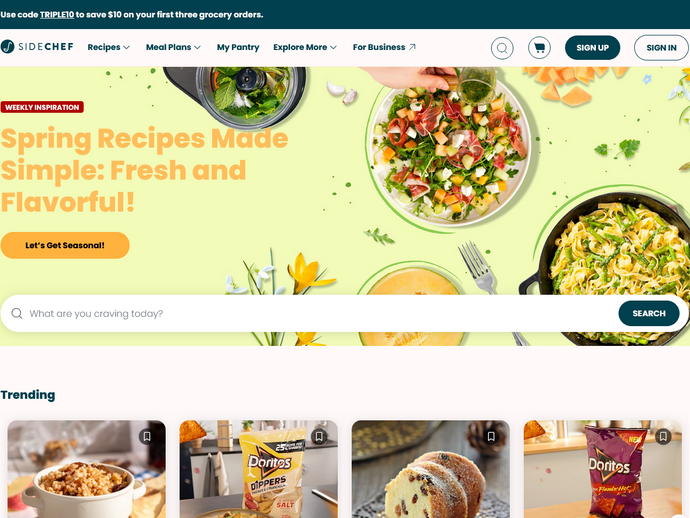
Task: Bookmark the Doritos Flamin' Hot card
Action: coord(663,436)
